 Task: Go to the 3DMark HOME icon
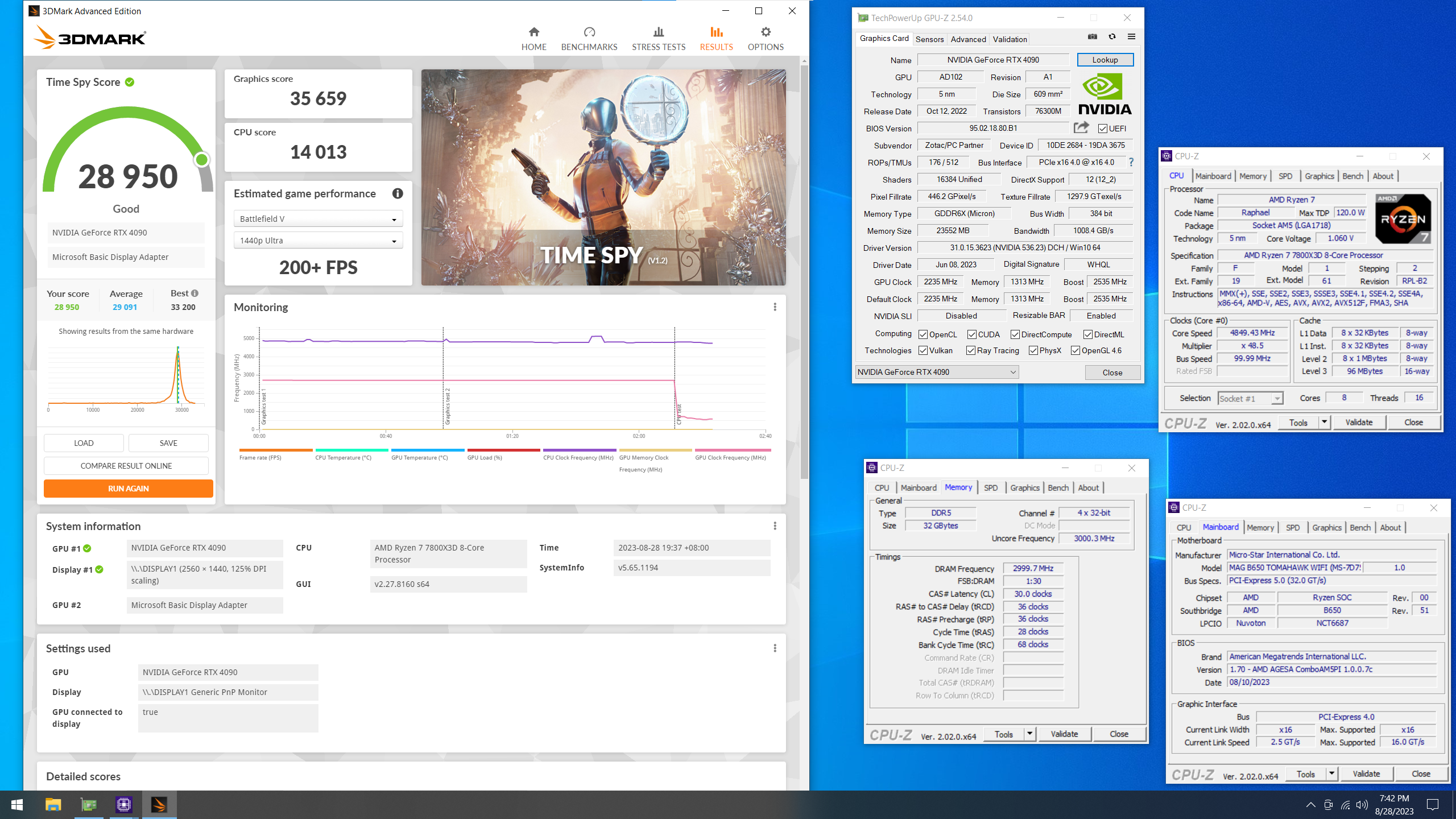coord(533,32)
